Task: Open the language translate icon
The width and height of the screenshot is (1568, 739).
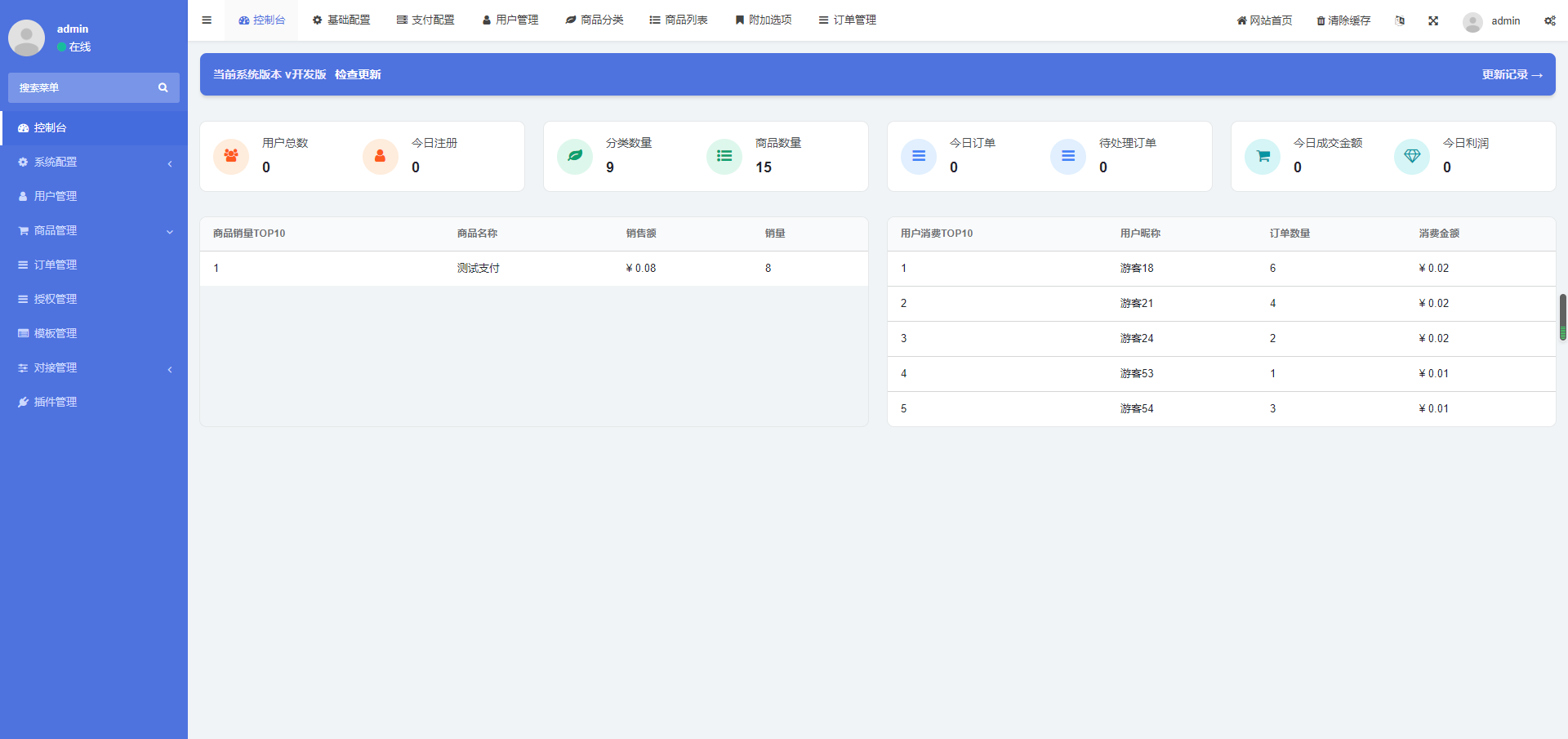Action: (1400, 20)
